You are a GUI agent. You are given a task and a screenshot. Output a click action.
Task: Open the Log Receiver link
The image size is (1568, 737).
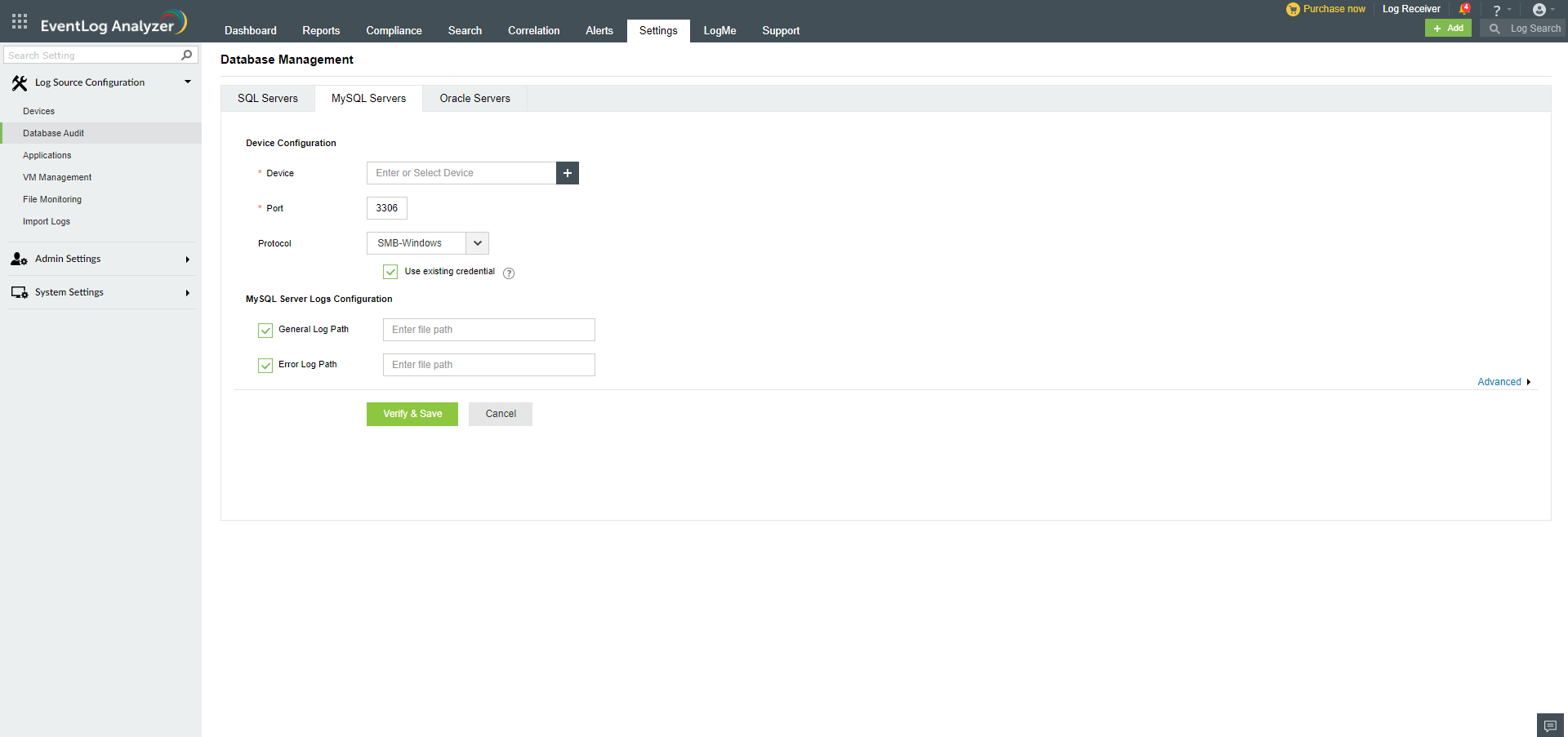pos(1411,9)
